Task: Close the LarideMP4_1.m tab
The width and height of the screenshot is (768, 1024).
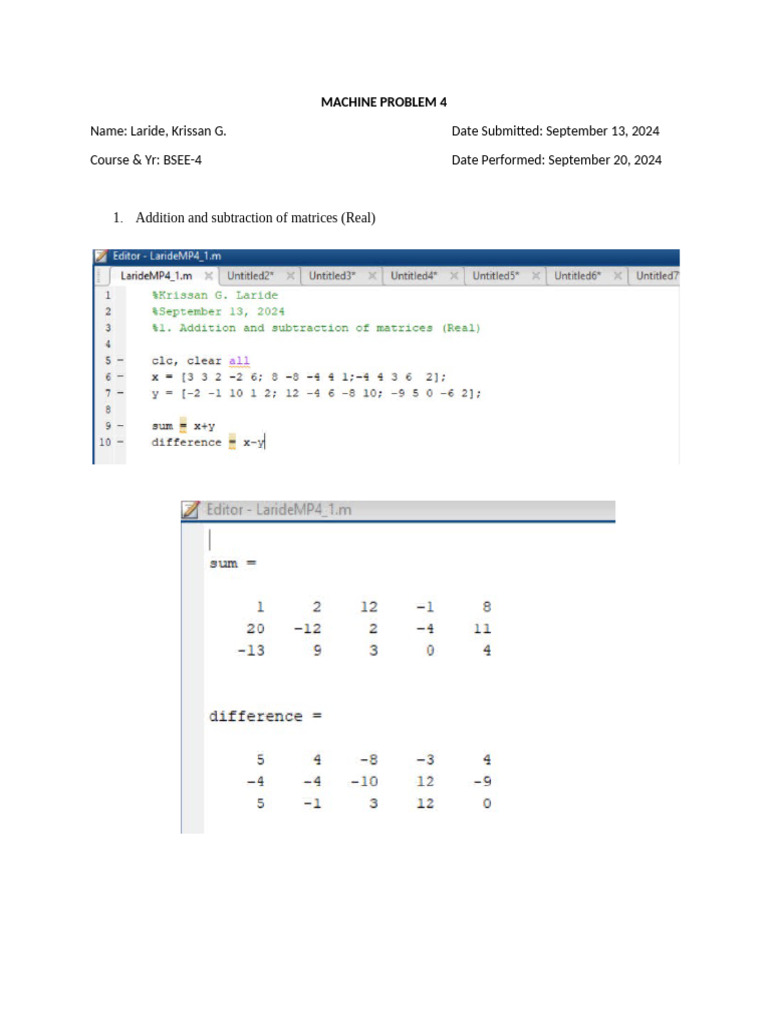Action: pyautogui.click(x=208, y=276)
